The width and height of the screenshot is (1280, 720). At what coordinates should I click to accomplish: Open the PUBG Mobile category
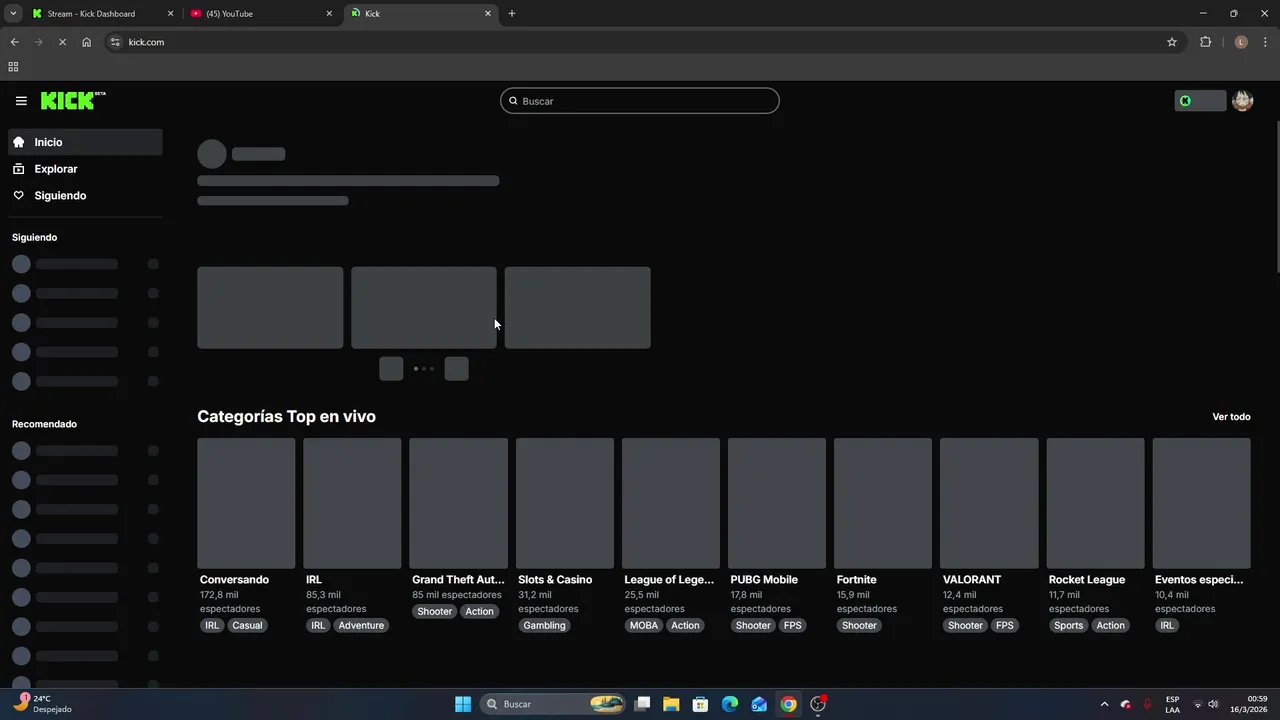(x=764, y=580)
